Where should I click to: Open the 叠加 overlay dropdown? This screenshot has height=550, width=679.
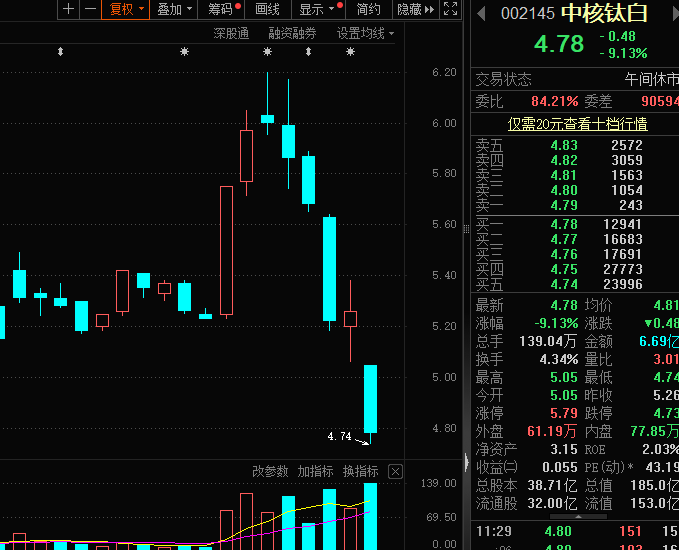tap(174, 9)
